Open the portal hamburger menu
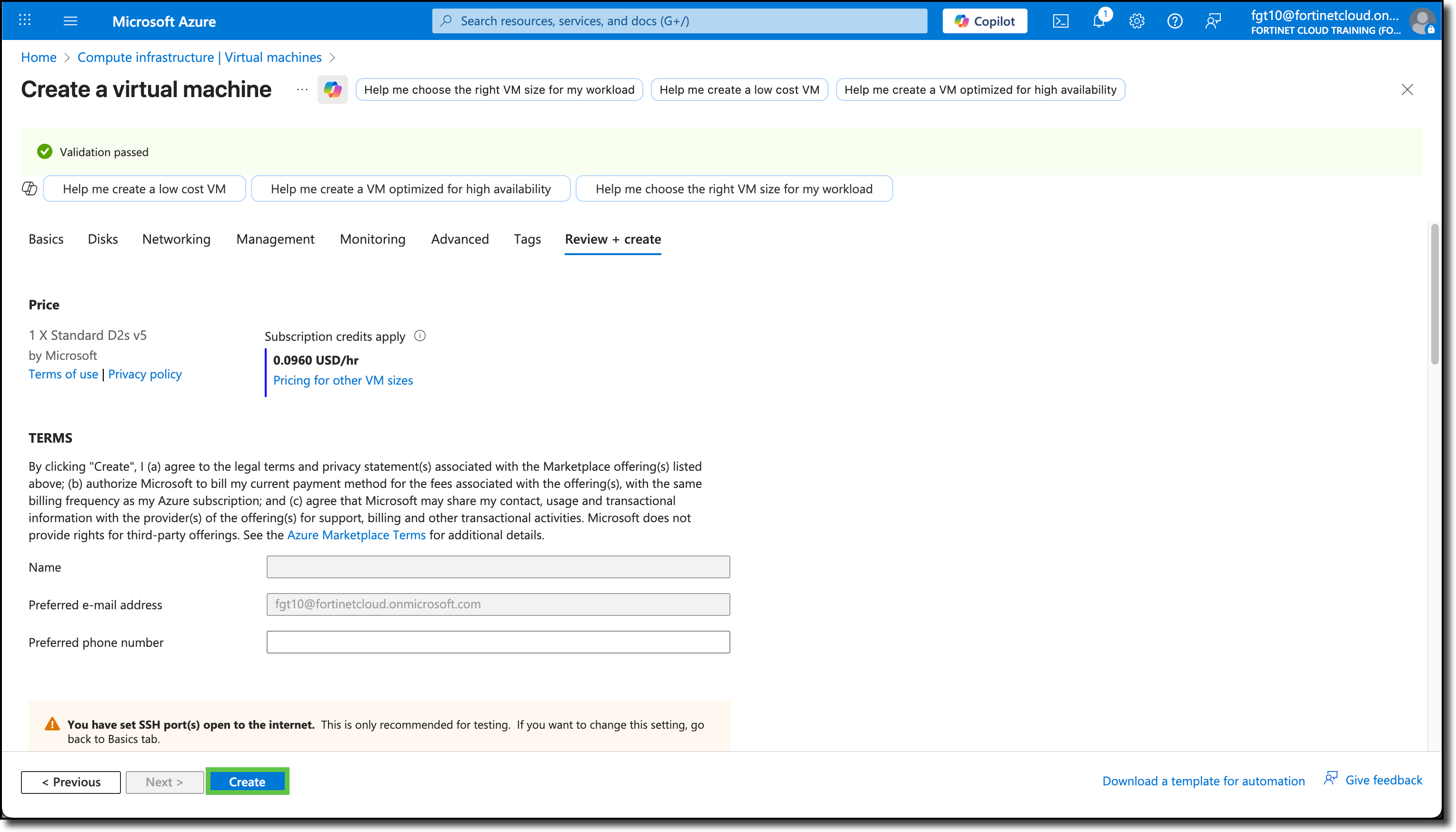1456x832 pixels. click(x=70, y=20)
